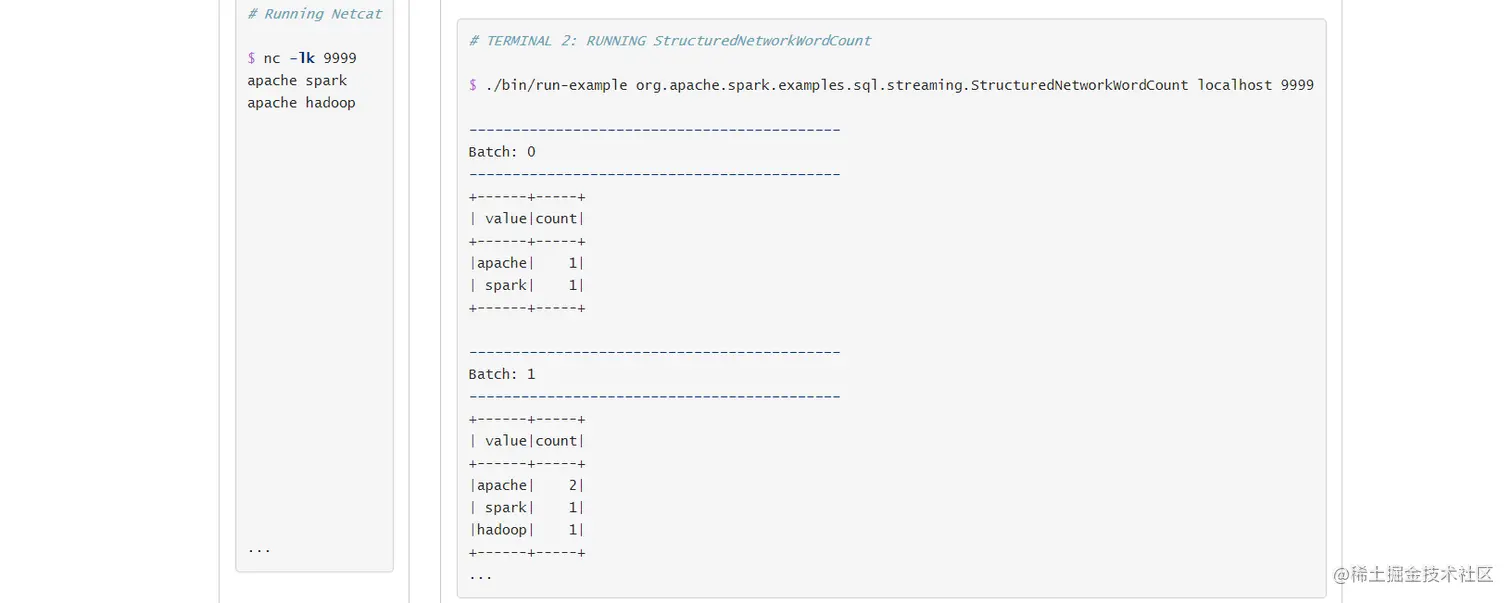Click the apache row with count 2
This screenshot has width=1512, height=603.
click(x=527, y=485)
